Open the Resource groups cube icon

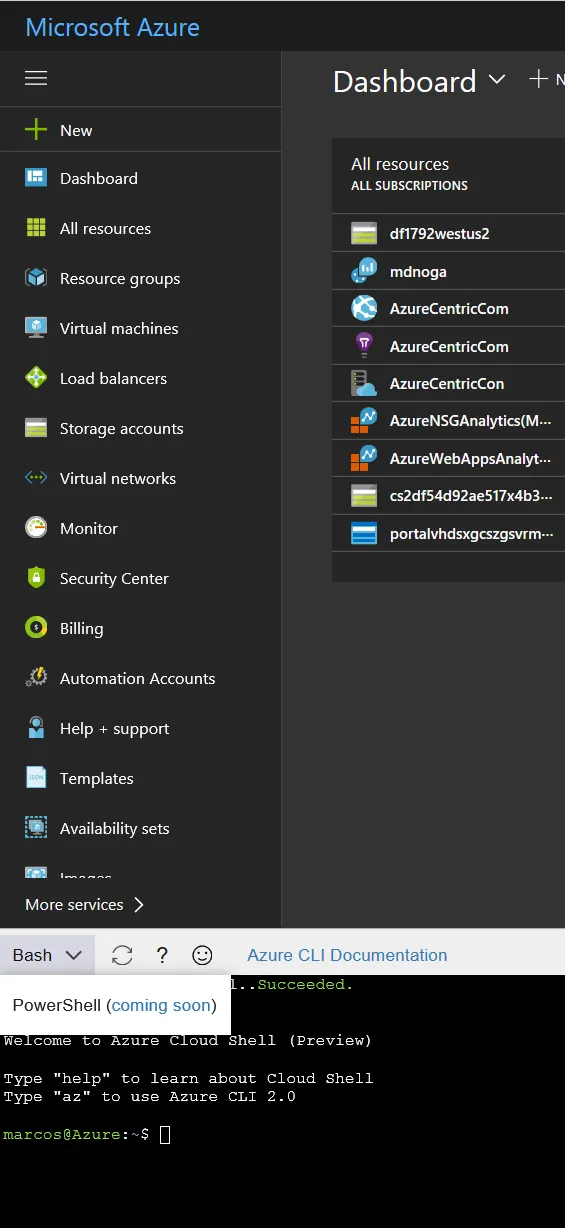pyautogui.click(x=36, y=278)
